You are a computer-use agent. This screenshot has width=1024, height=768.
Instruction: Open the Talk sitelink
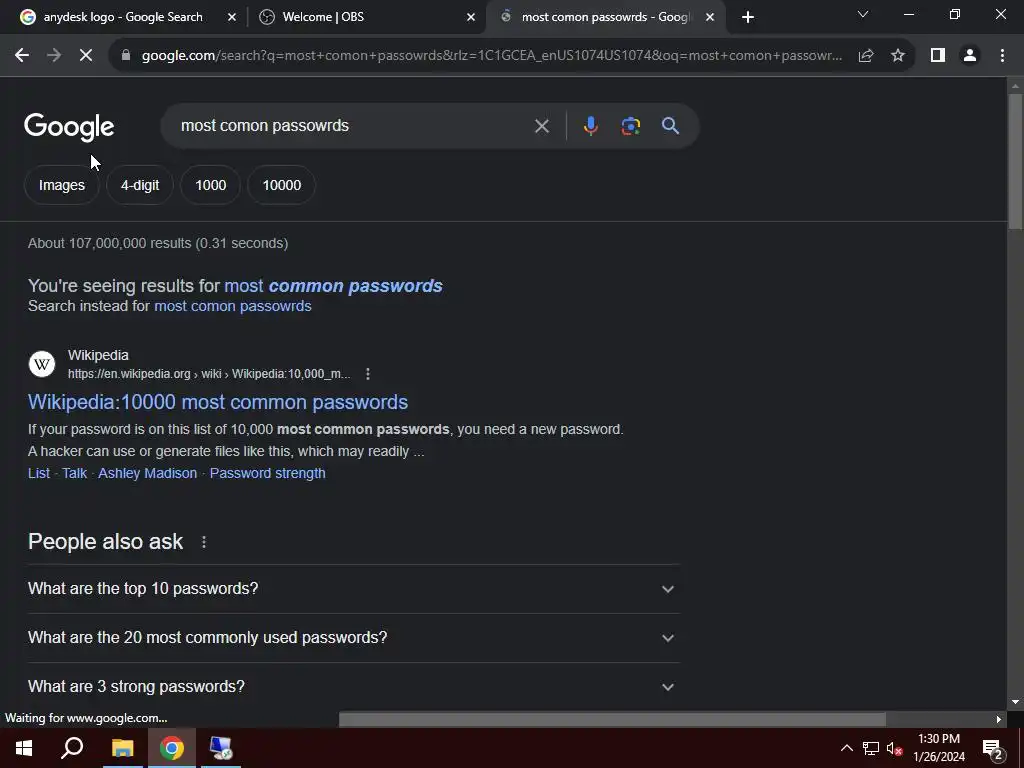(74, 473)
